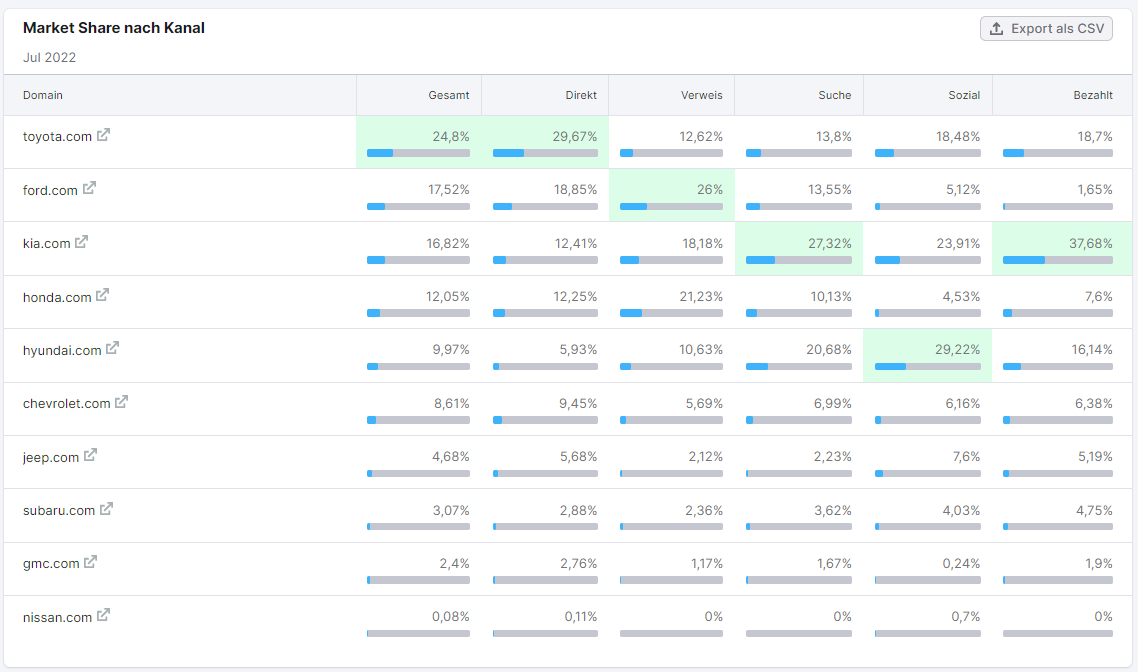
Task: Click the Suche column header
Action: tap(836, 95)
